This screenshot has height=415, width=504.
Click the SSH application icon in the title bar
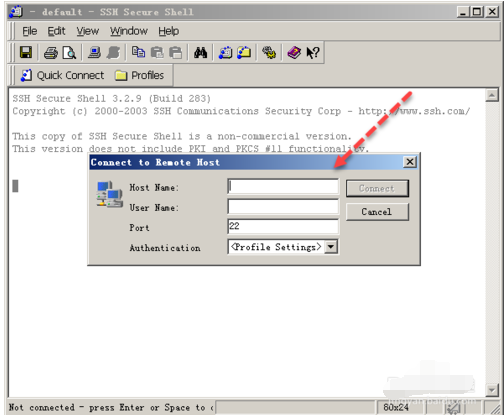(16, 12)
